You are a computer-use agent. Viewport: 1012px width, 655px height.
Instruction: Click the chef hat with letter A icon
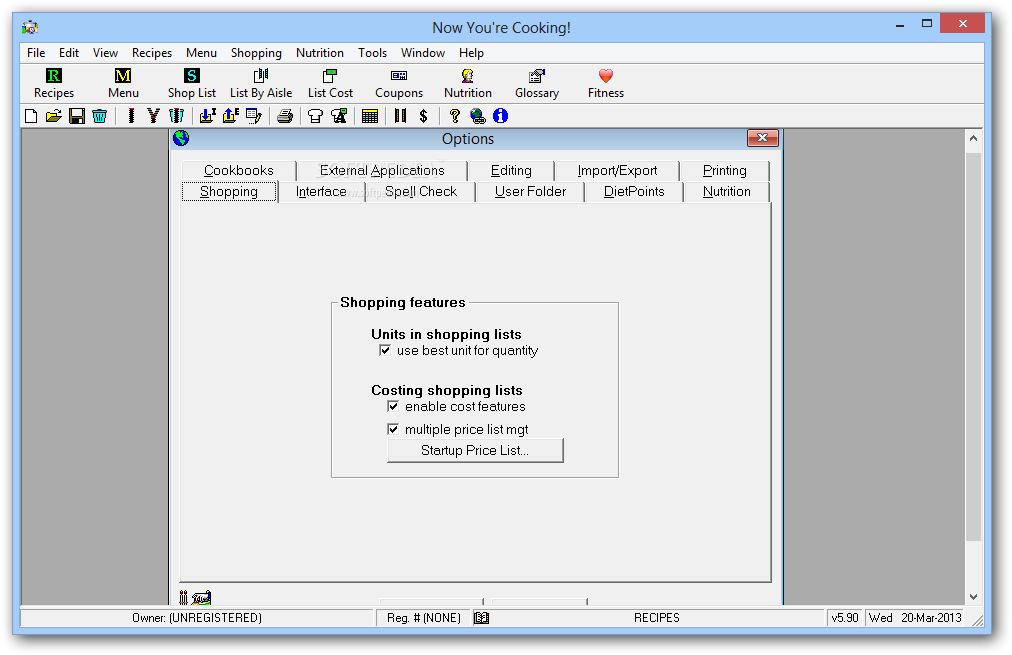point(339,116)
